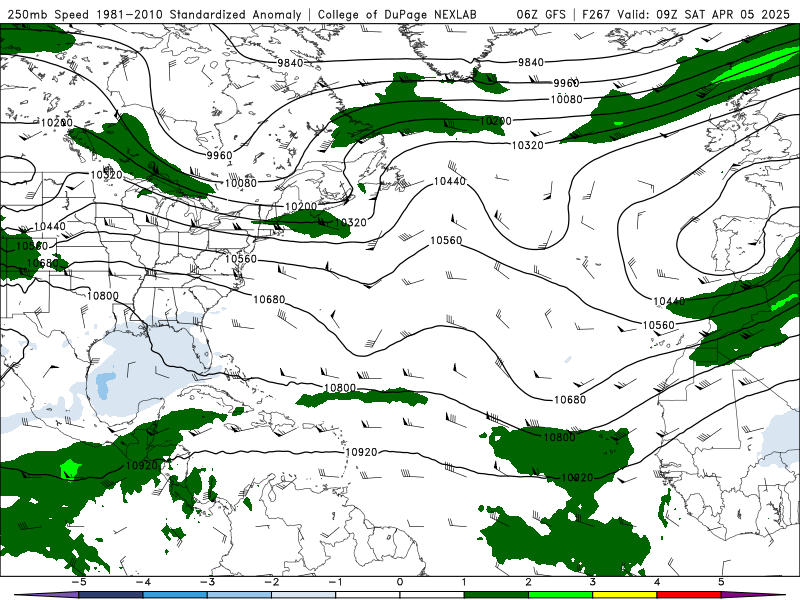
Task: Click the bright green anomaly patch over Mexico
Action: [x=69, y=468]
